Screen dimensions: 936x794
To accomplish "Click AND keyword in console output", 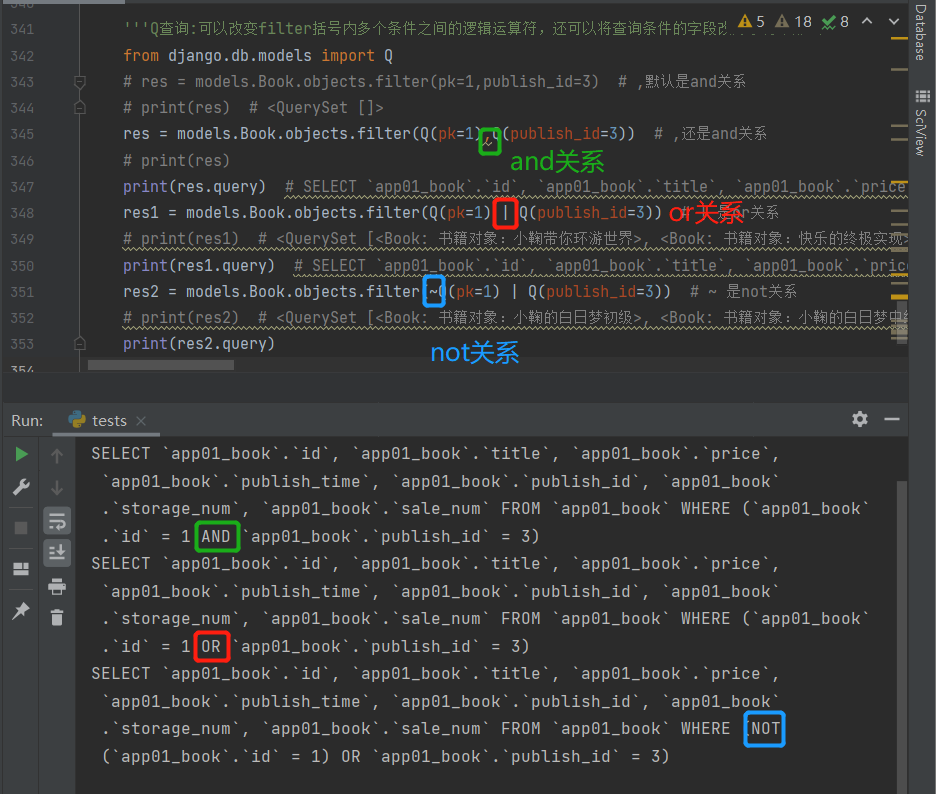I will pyautogui.click(x=215, y=537).
